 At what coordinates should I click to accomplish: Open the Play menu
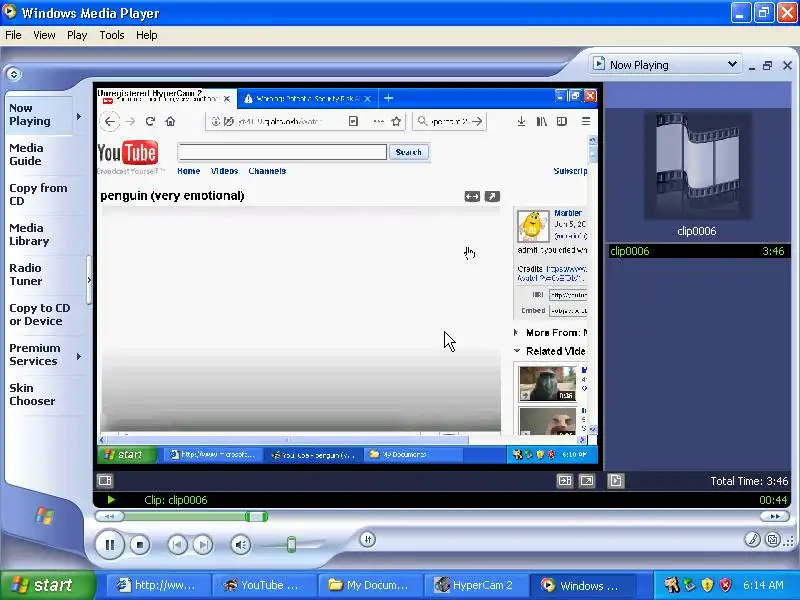(77, 35)
